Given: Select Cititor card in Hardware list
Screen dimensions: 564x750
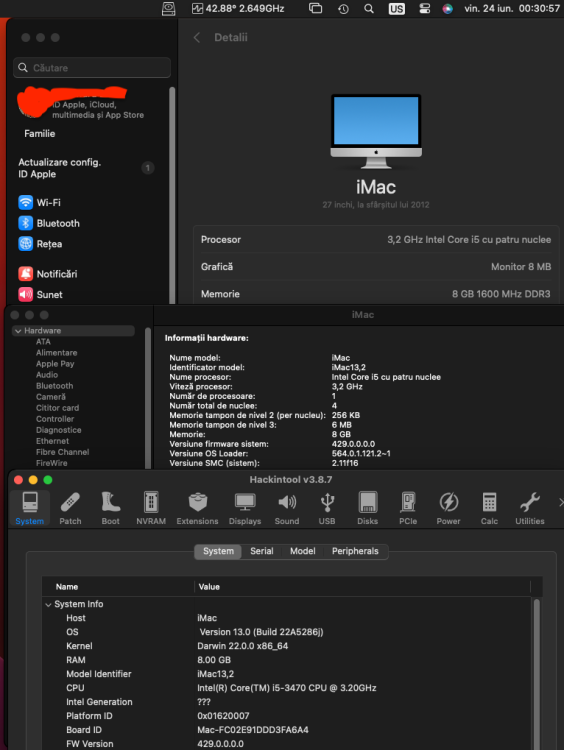Looking at the screenshot, I should (57, 408).
